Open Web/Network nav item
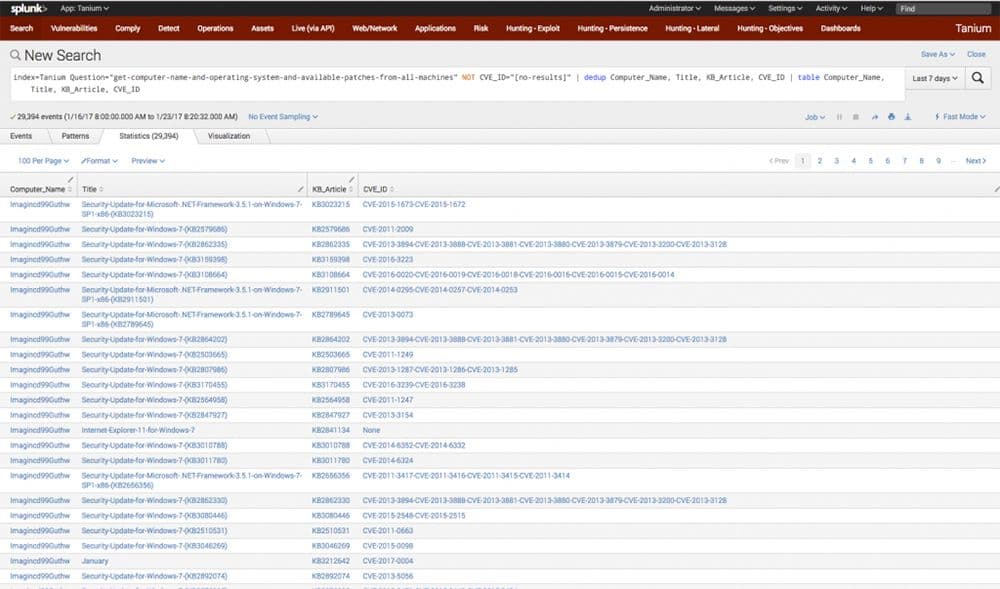This screenshot has height=589, width=1000. point(374,29)
